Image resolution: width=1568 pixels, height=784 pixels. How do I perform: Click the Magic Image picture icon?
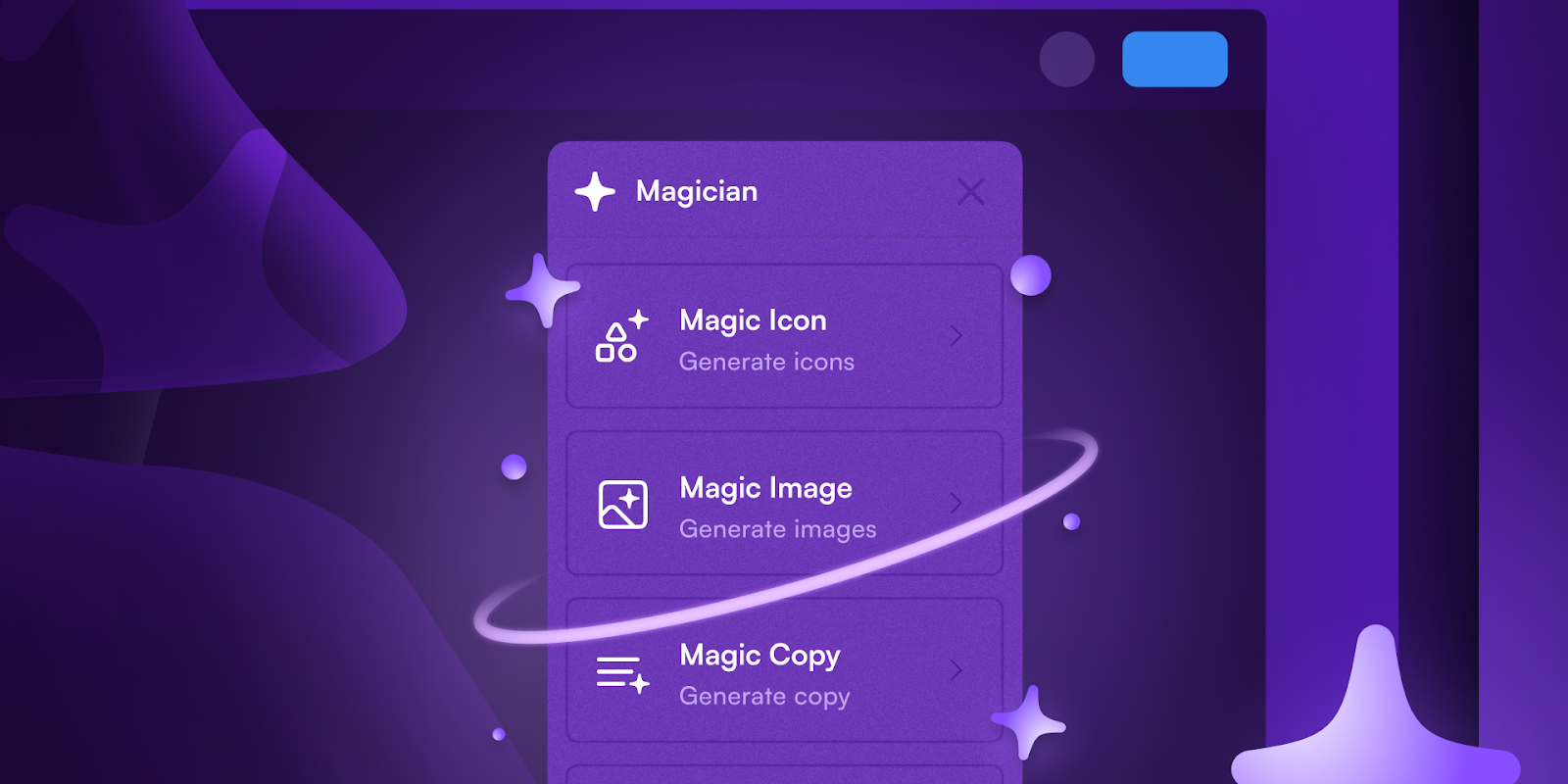[623, 505]
